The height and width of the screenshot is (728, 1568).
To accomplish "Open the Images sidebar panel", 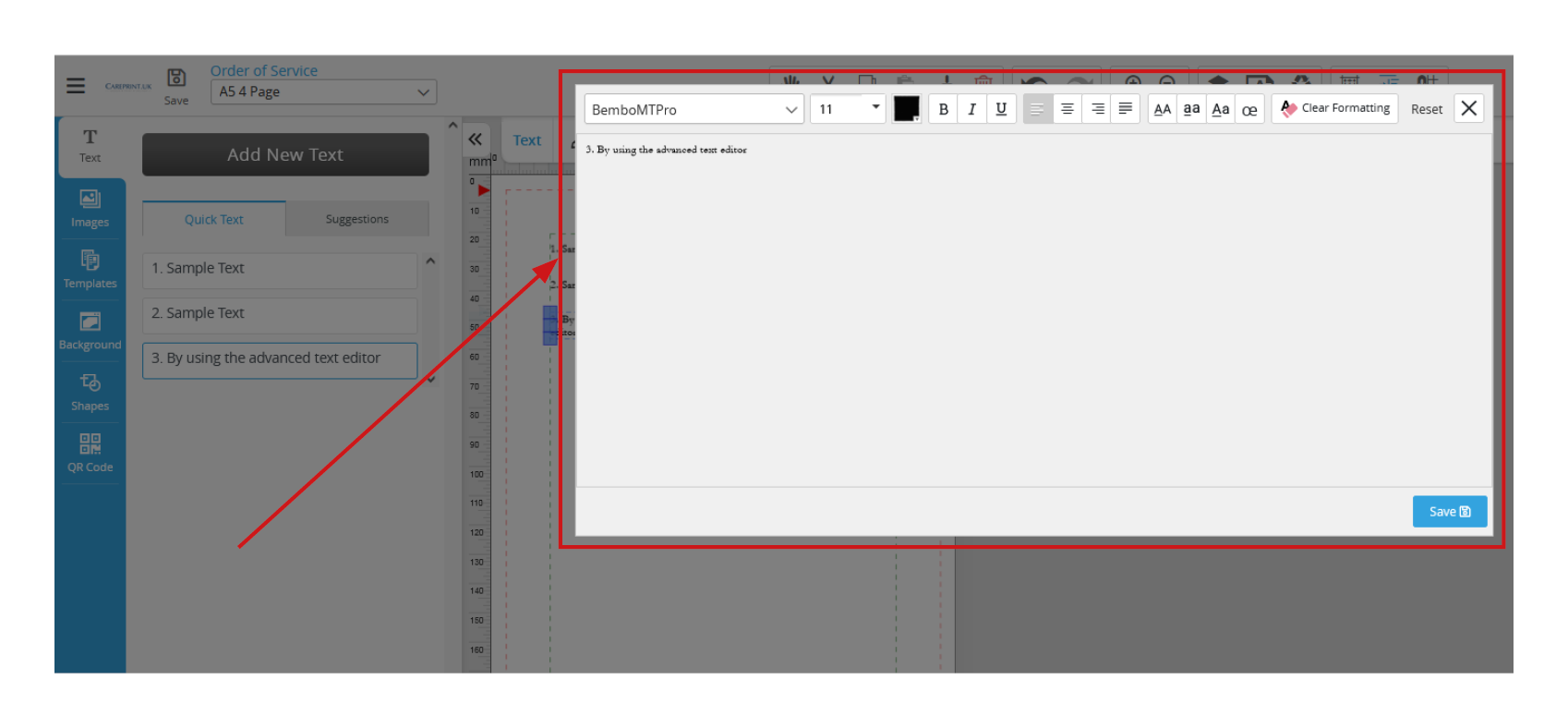I will tap(90, 208).
